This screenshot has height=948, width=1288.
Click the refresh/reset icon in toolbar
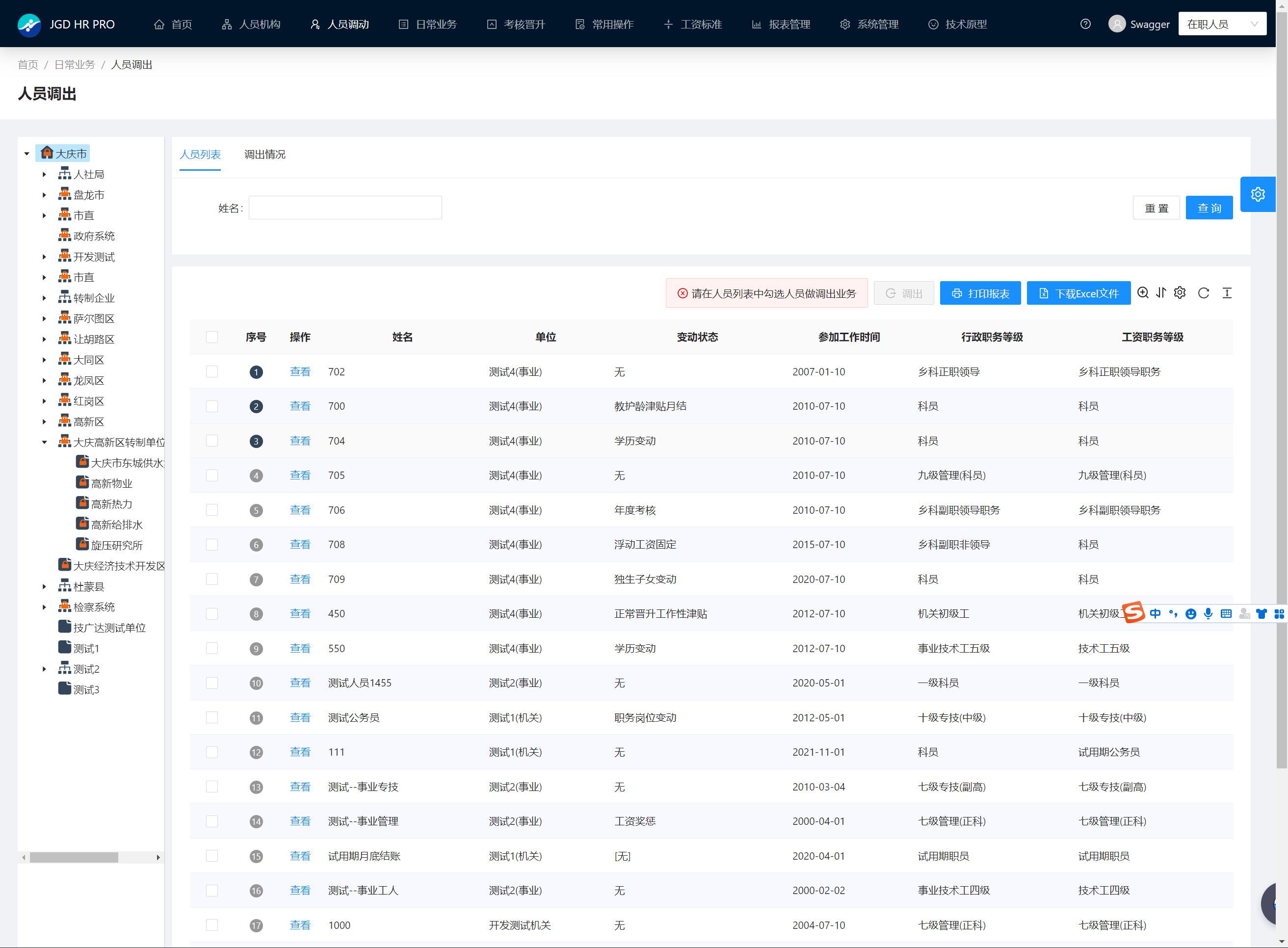tap(1205, 293)
